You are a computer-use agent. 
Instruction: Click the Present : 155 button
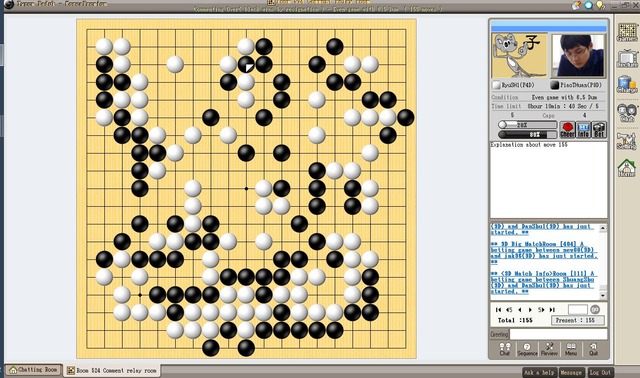pos(578,320)
